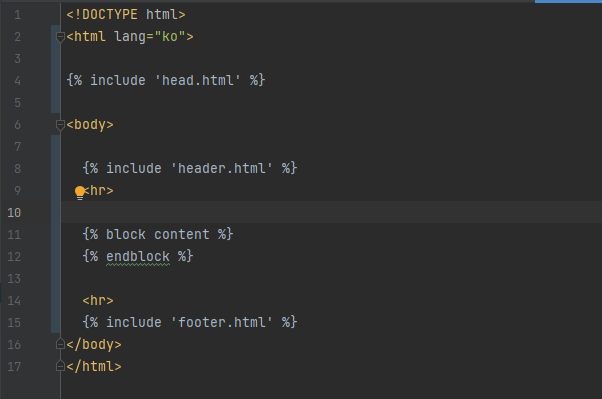Click the include keyword on line 15
Image resolution: width=602 pixels, height=399 pixels.
click(134, 322)
